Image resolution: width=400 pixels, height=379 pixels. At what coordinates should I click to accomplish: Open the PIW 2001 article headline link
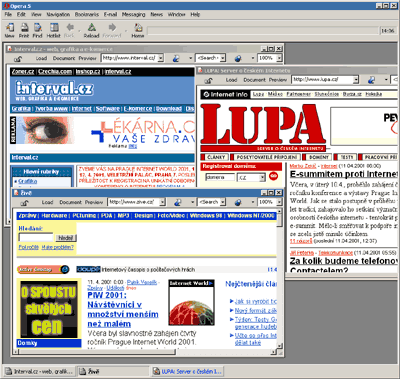[x=123, y=310]
